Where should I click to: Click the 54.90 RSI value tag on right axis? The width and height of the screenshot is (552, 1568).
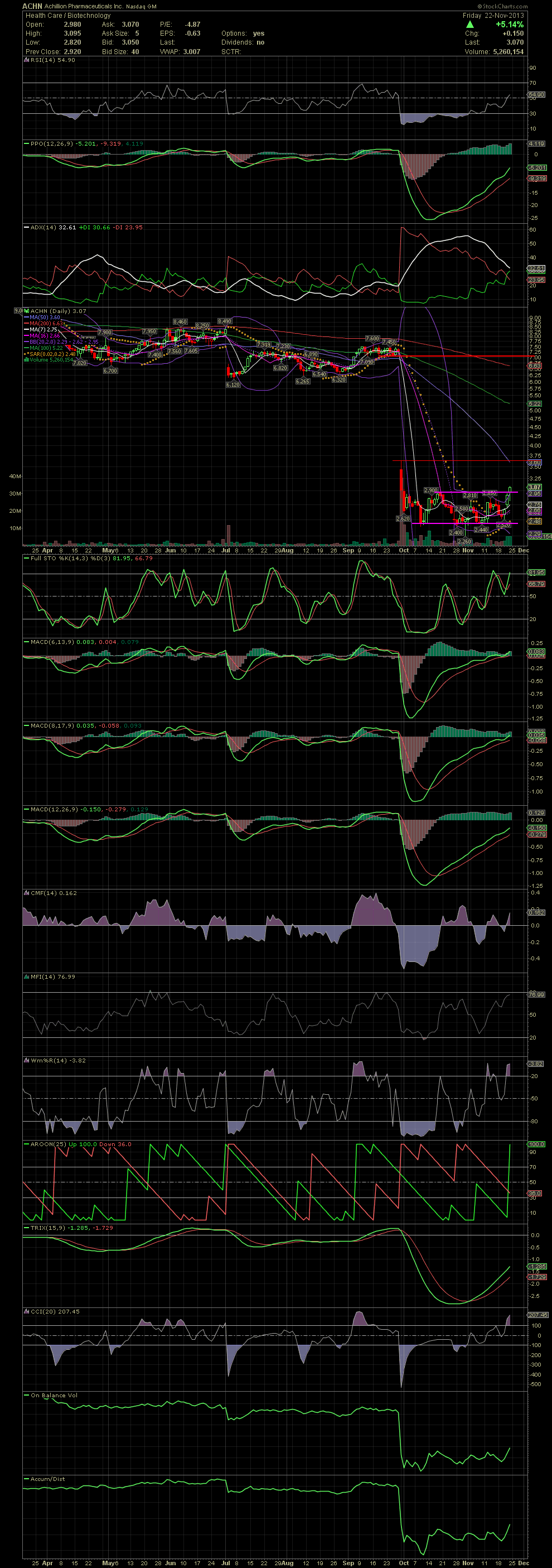click(536, 95)
